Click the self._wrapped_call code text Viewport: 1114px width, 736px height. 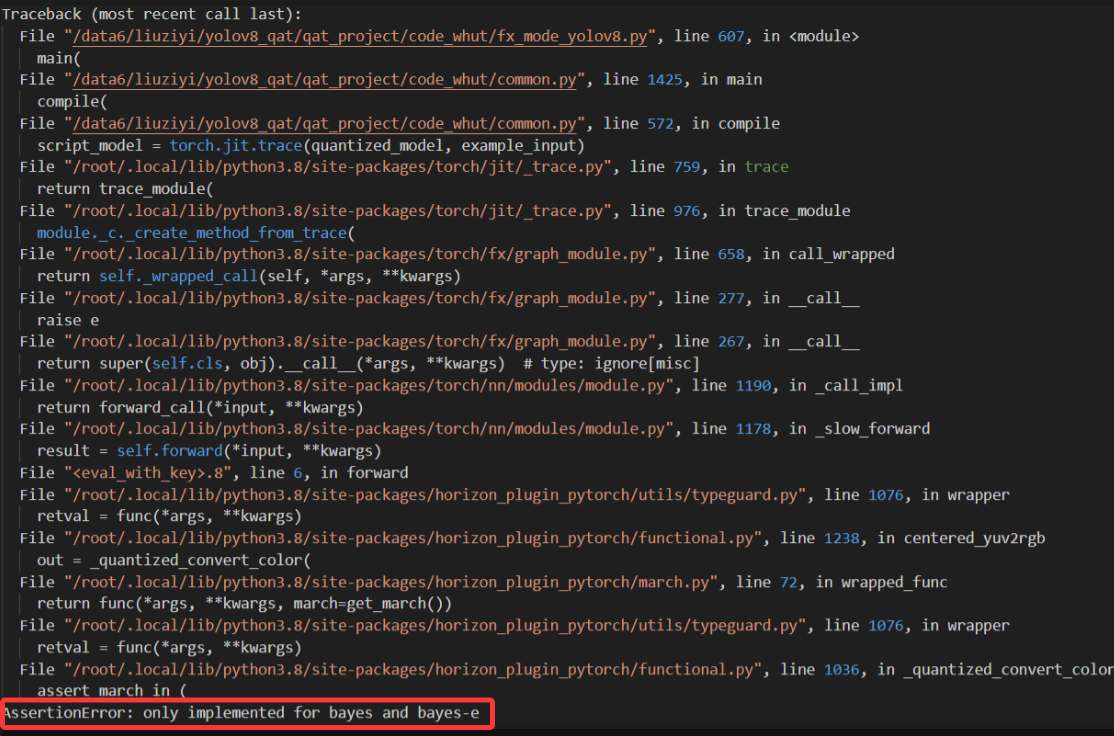point(162,276)
